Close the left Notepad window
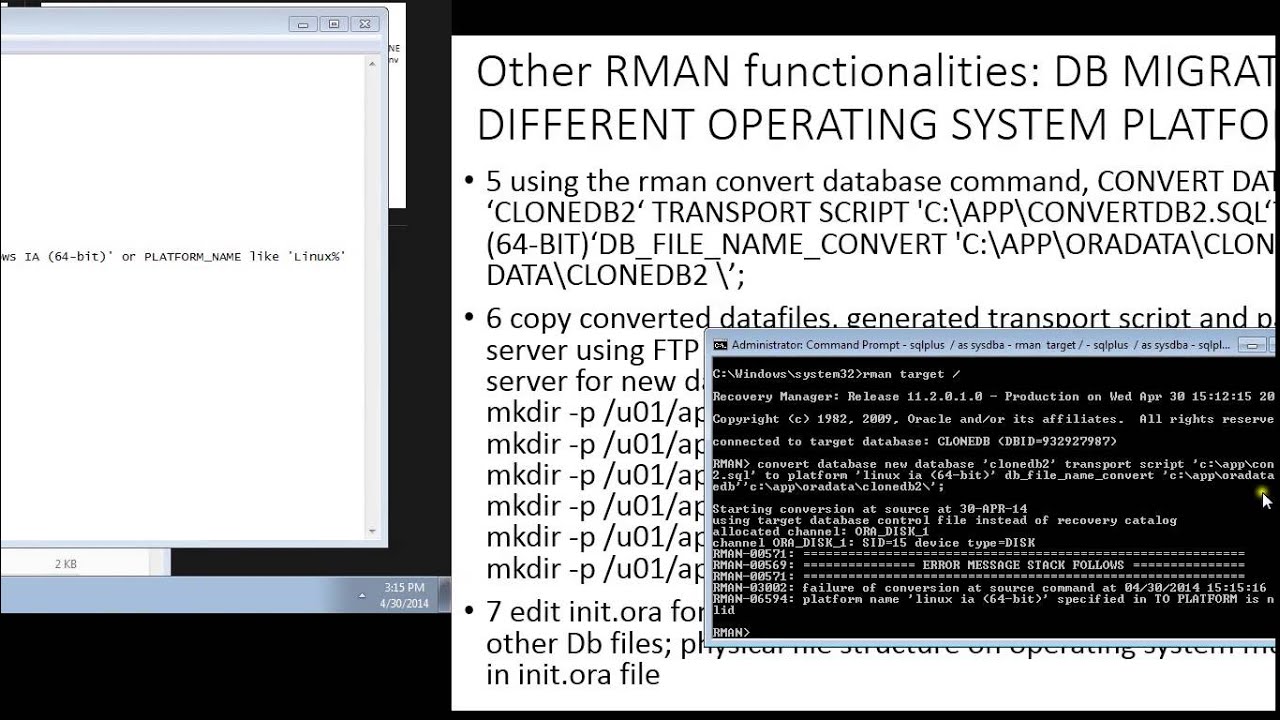Image resolution: width=1280 pixels, height=720 pixels. tap(366, 24)
